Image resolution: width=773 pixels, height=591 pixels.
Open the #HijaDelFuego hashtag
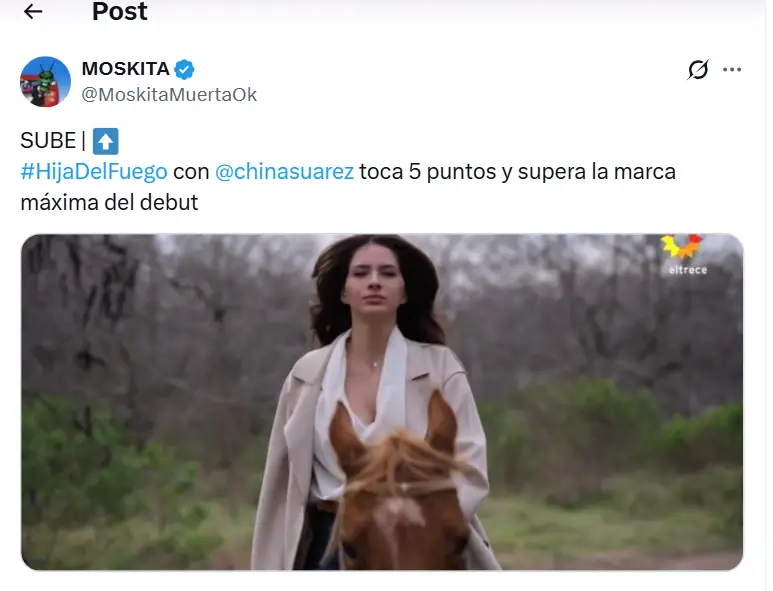(x=94, y=172)
